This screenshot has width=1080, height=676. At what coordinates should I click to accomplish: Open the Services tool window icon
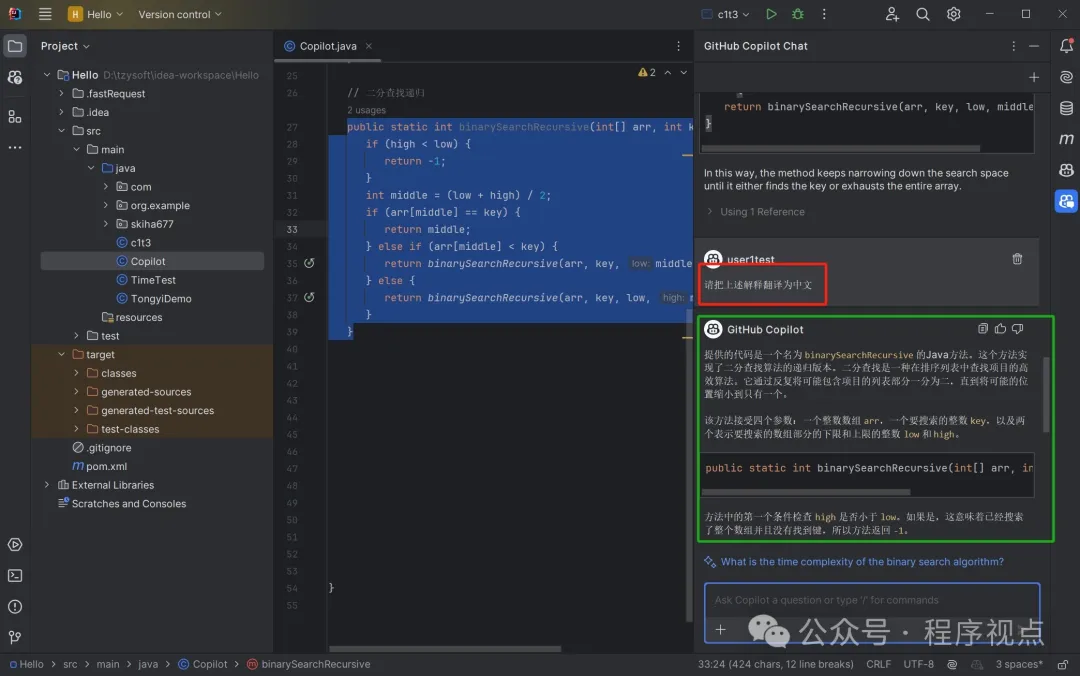tap(14, 544)
